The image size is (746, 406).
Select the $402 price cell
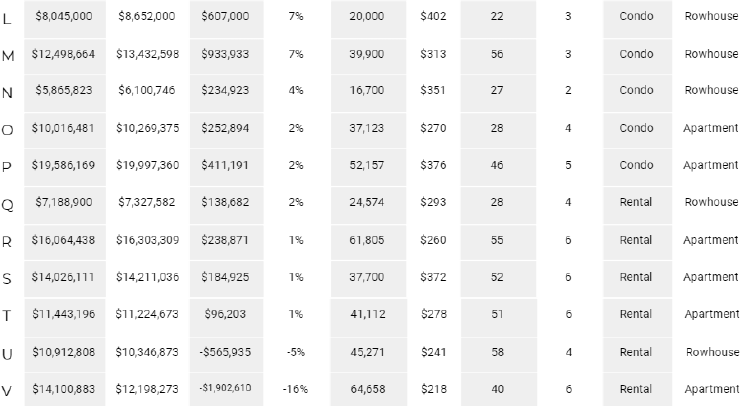(432, 17)
